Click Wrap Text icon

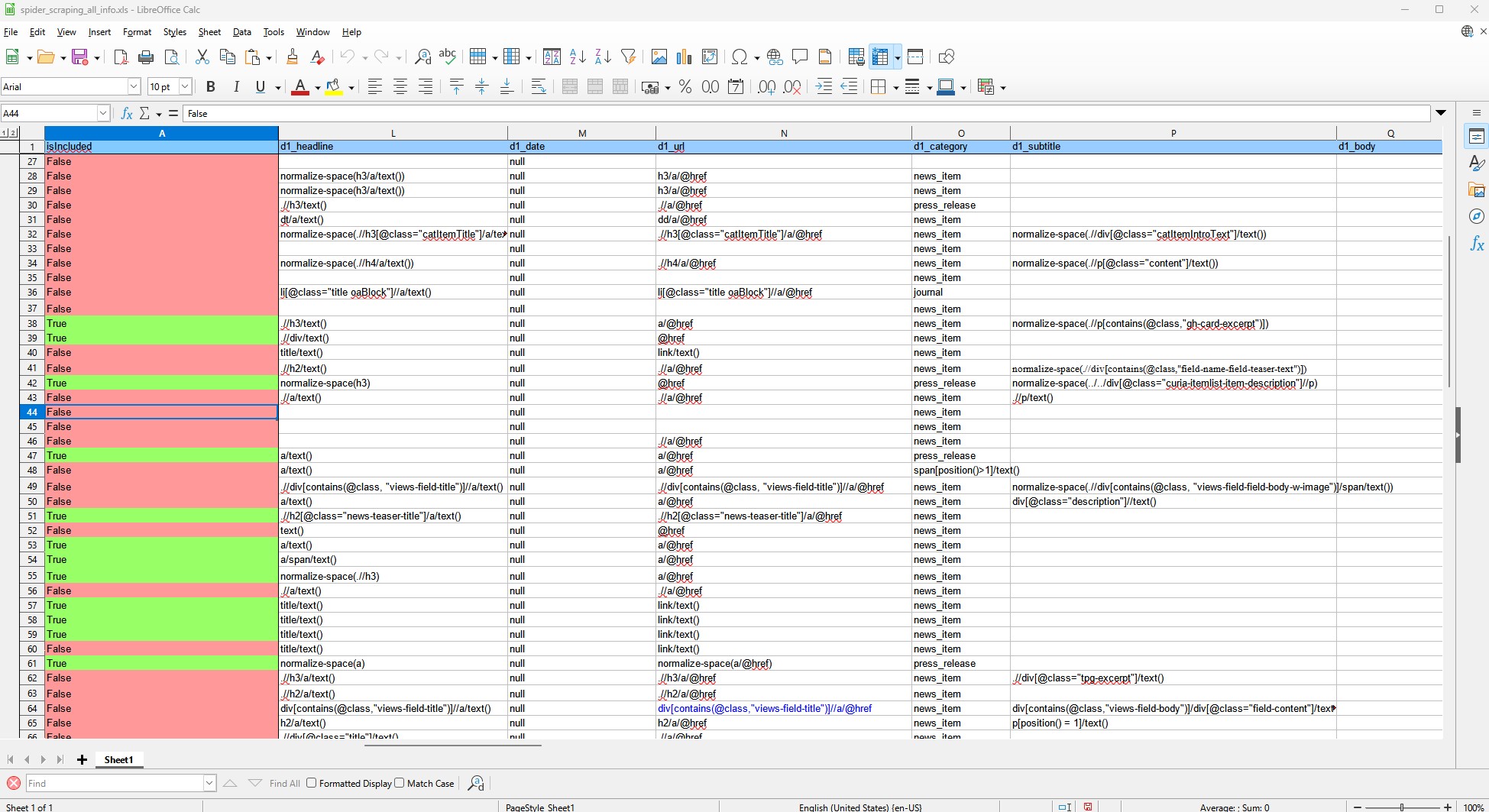[539, 87]
